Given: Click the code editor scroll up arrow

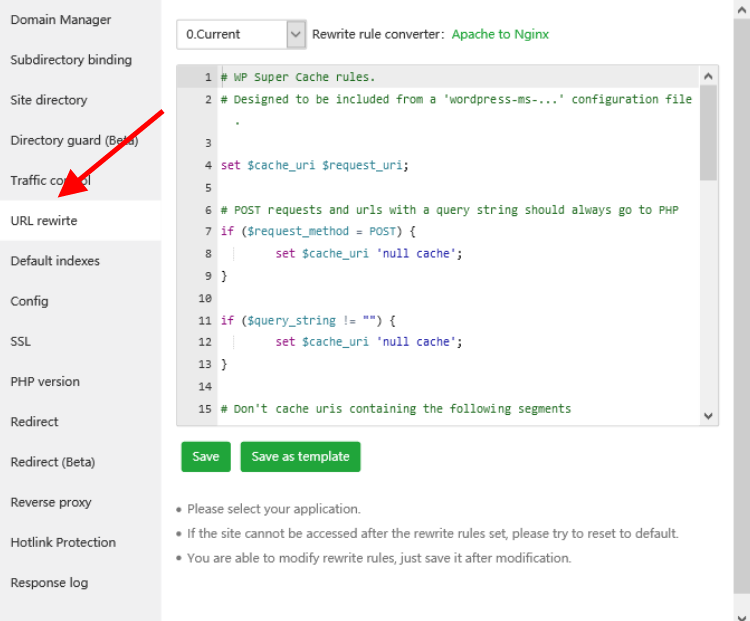Looking at the screenshot, I should point(709,76).
